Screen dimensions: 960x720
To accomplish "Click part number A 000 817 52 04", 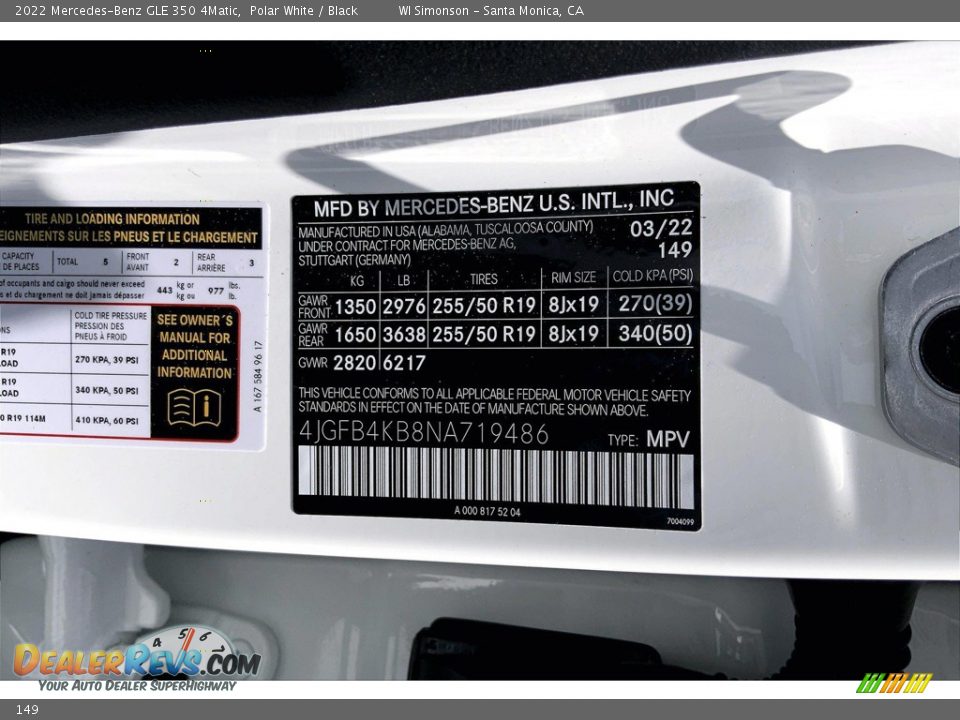I will (487, 511).
